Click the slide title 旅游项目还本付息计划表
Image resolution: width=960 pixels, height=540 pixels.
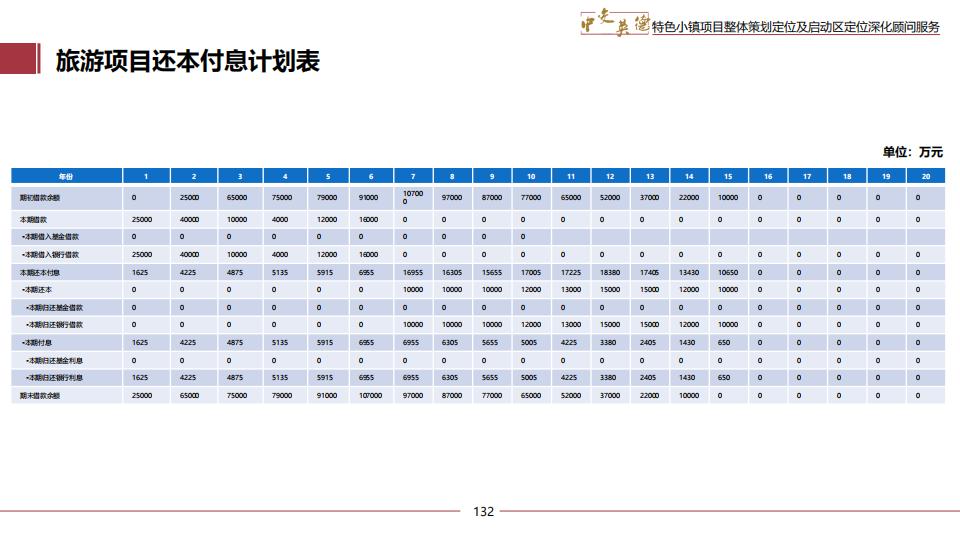click(x=187, y=61)
